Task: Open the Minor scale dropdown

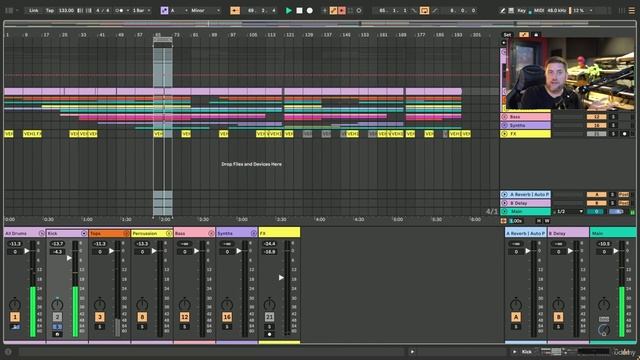Action: point(205,11)
